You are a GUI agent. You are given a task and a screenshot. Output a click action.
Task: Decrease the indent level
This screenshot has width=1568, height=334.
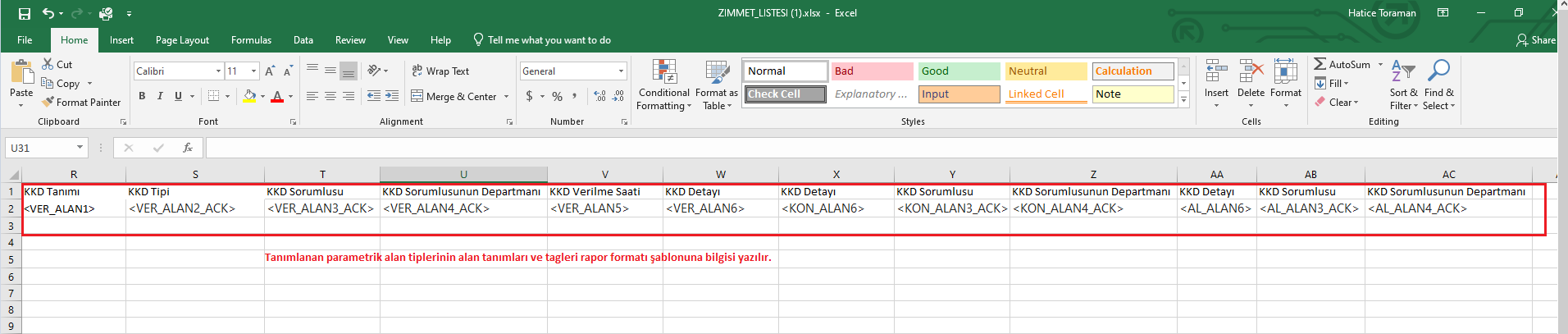coord(374,96)
